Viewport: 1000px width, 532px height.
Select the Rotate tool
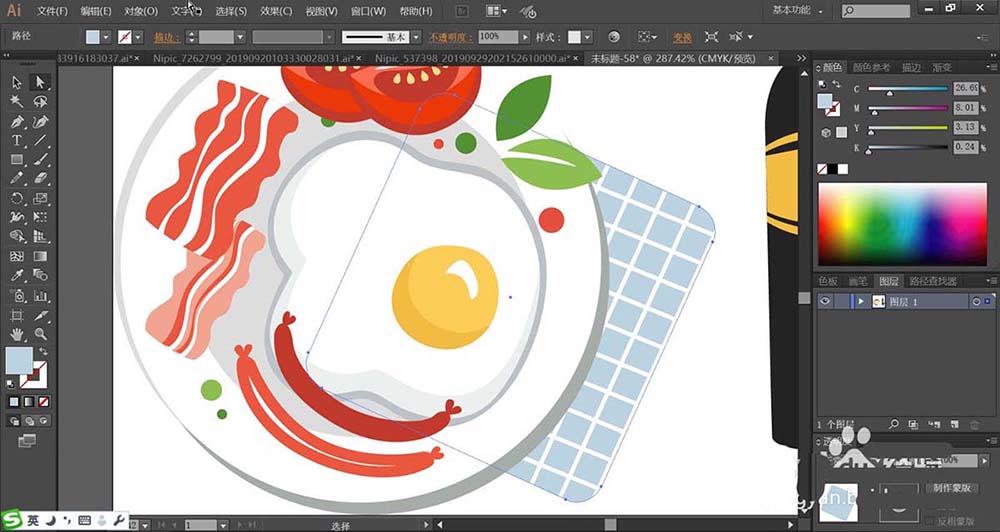click(17, 198)
